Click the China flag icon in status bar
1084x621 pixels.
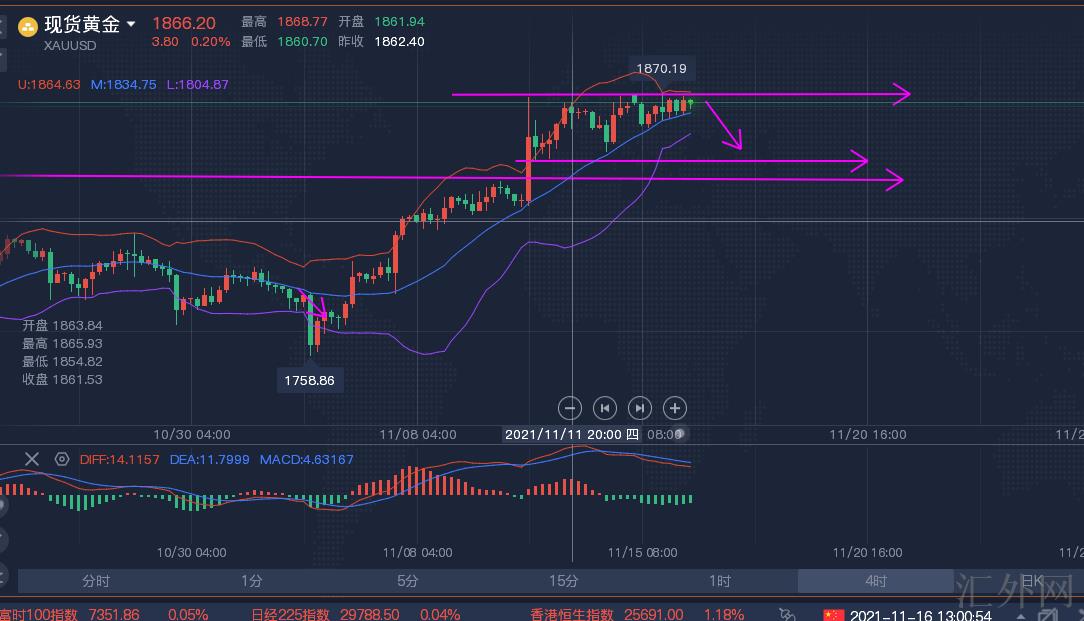coord(833,615)
